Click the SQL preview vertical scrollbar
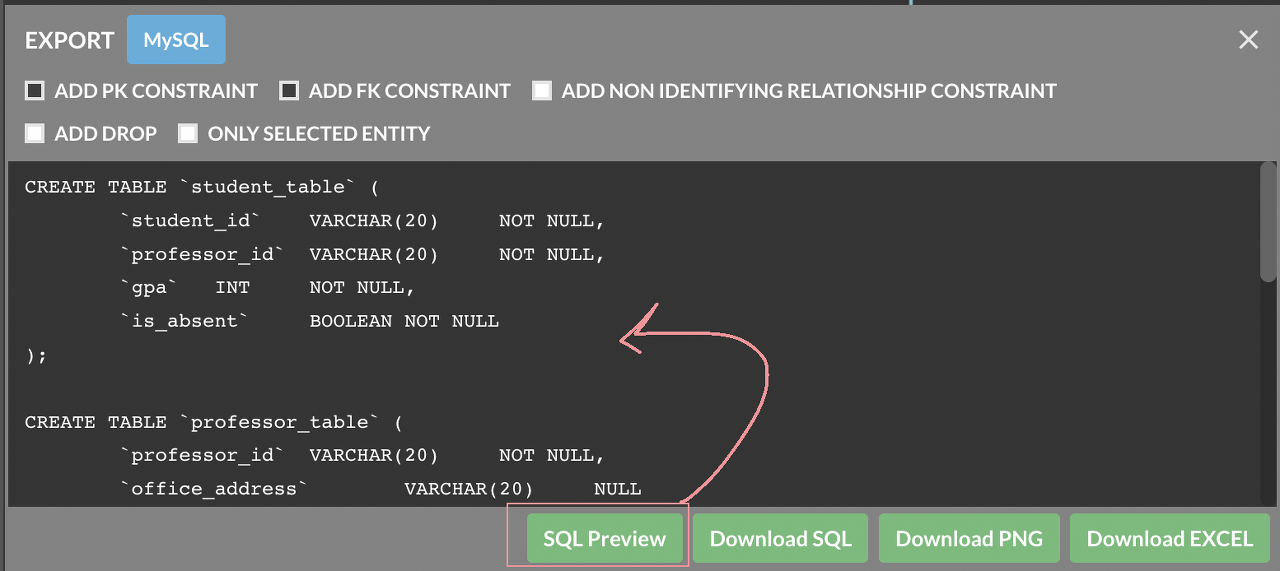 click(1268, 220)
